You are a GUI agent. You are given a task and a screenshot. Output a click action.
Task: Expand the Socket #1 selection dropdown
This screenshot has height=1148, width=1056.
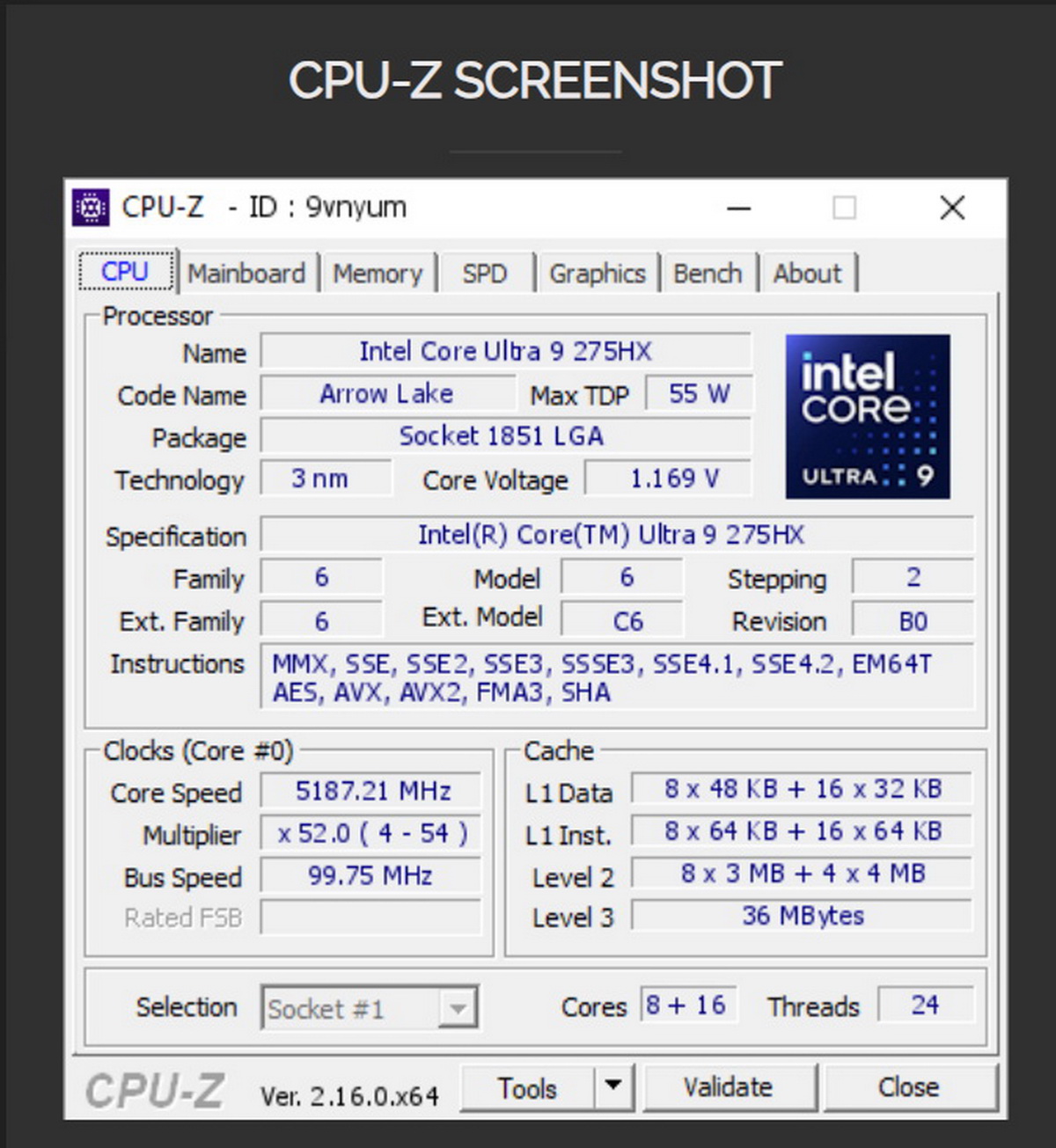(458, 1008)
